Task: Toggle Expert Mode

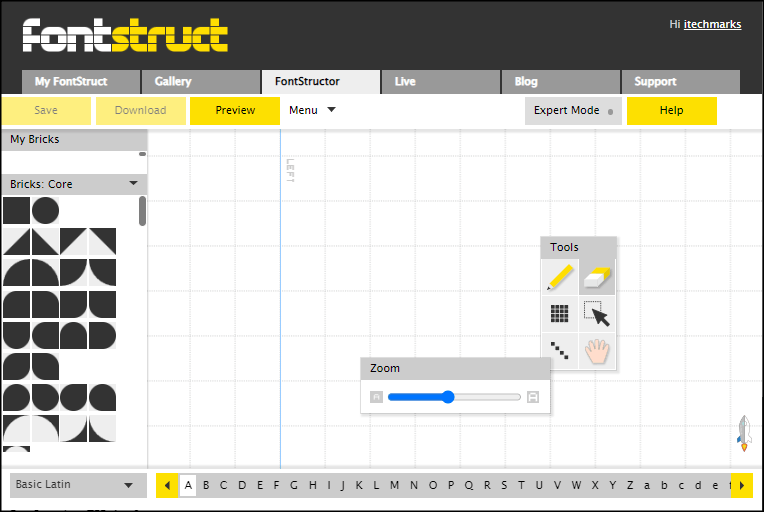Action: [573, 111]
